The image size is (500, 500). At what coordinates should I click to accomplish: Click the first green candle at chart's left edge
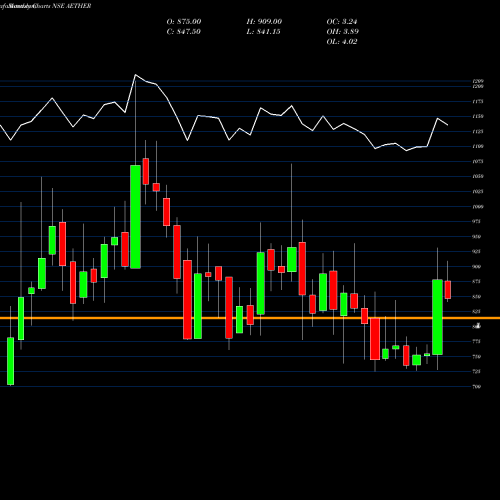[x=11, y=361]
